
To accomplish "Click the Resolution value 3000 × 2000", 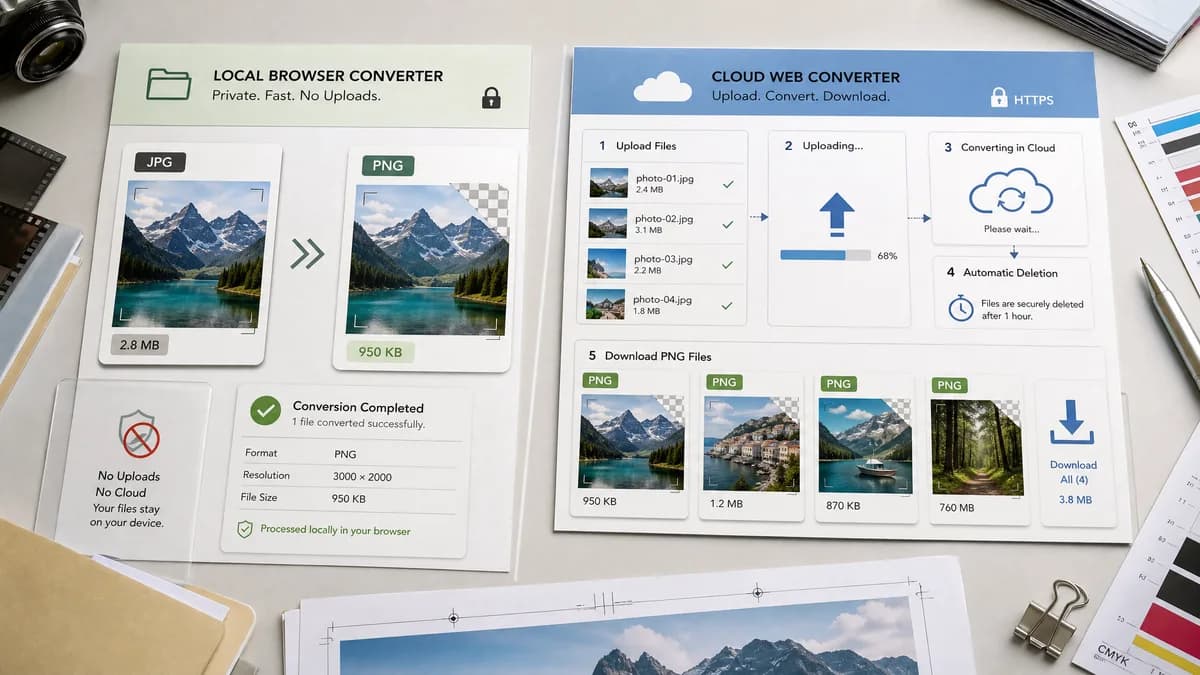I will tap(363, 476).
